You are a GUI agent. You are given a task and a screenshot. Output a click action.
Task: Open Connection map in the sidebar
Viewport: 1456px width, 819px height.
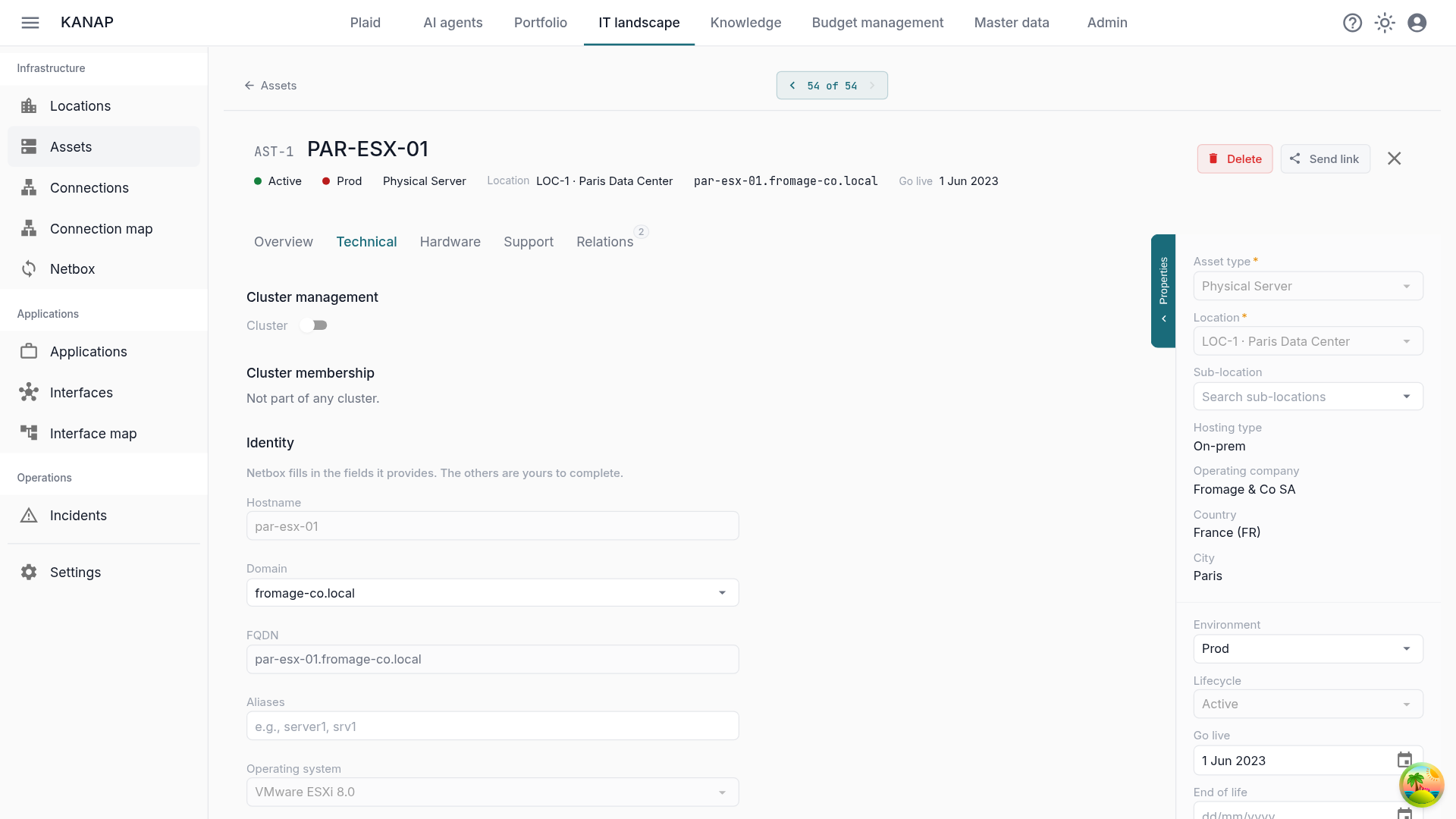pyautogui.click(x=104, y=229)
